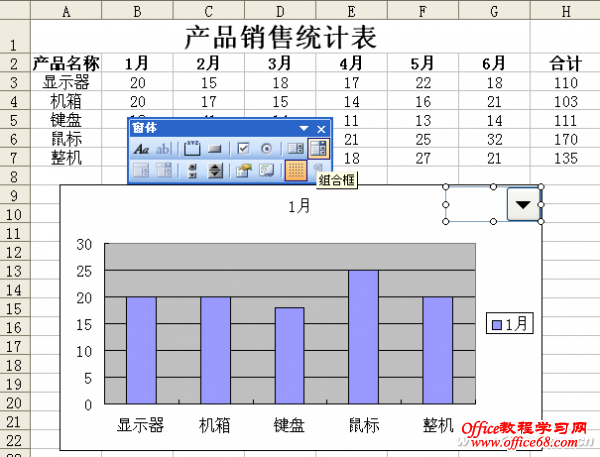600x457 pixels.
Task: Select the 机箱 bar in the chart
Action: pyautogui.click(x=215, y=350)
